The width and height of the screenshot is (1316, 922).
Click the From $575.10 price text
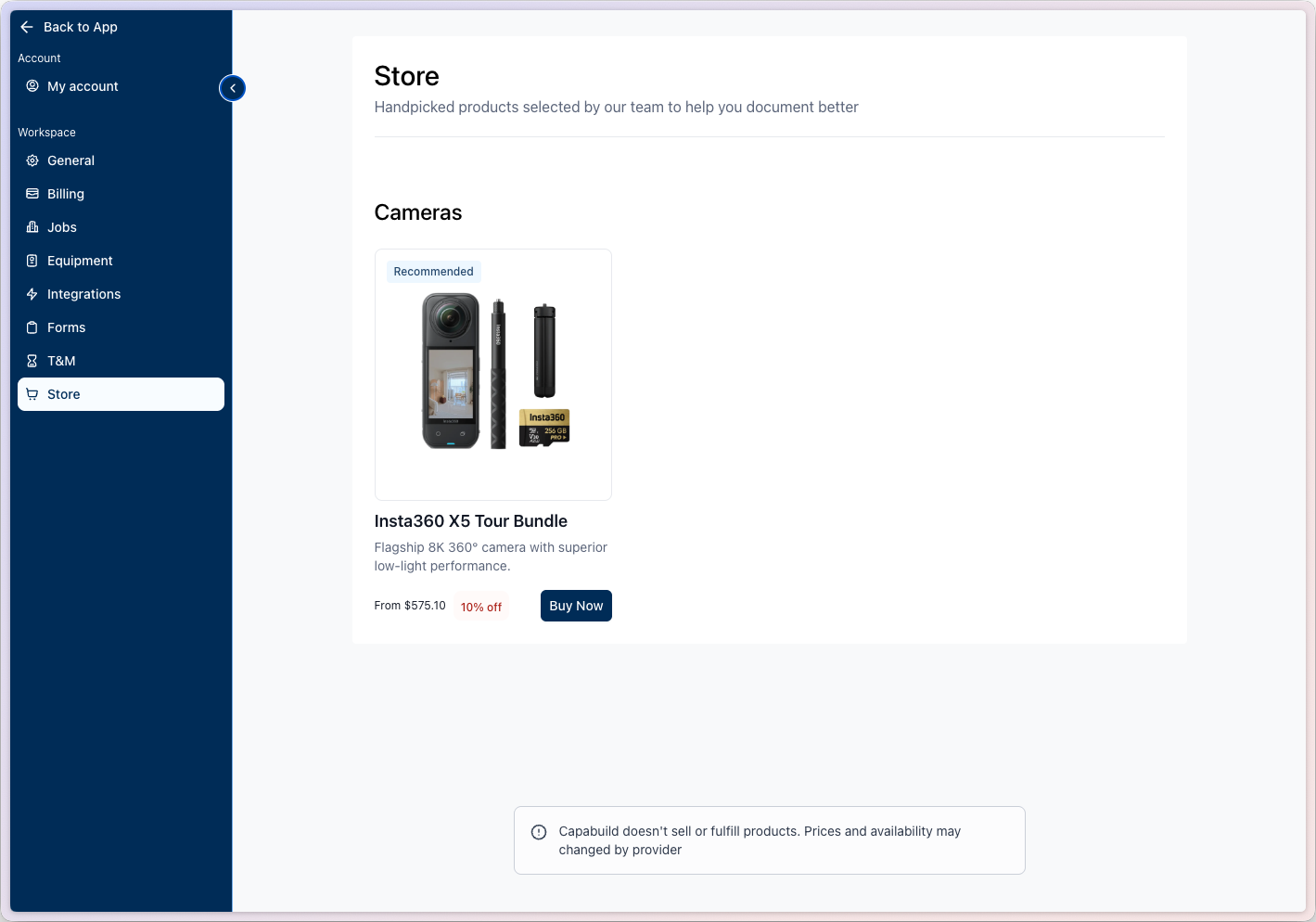tap(410, 606)
